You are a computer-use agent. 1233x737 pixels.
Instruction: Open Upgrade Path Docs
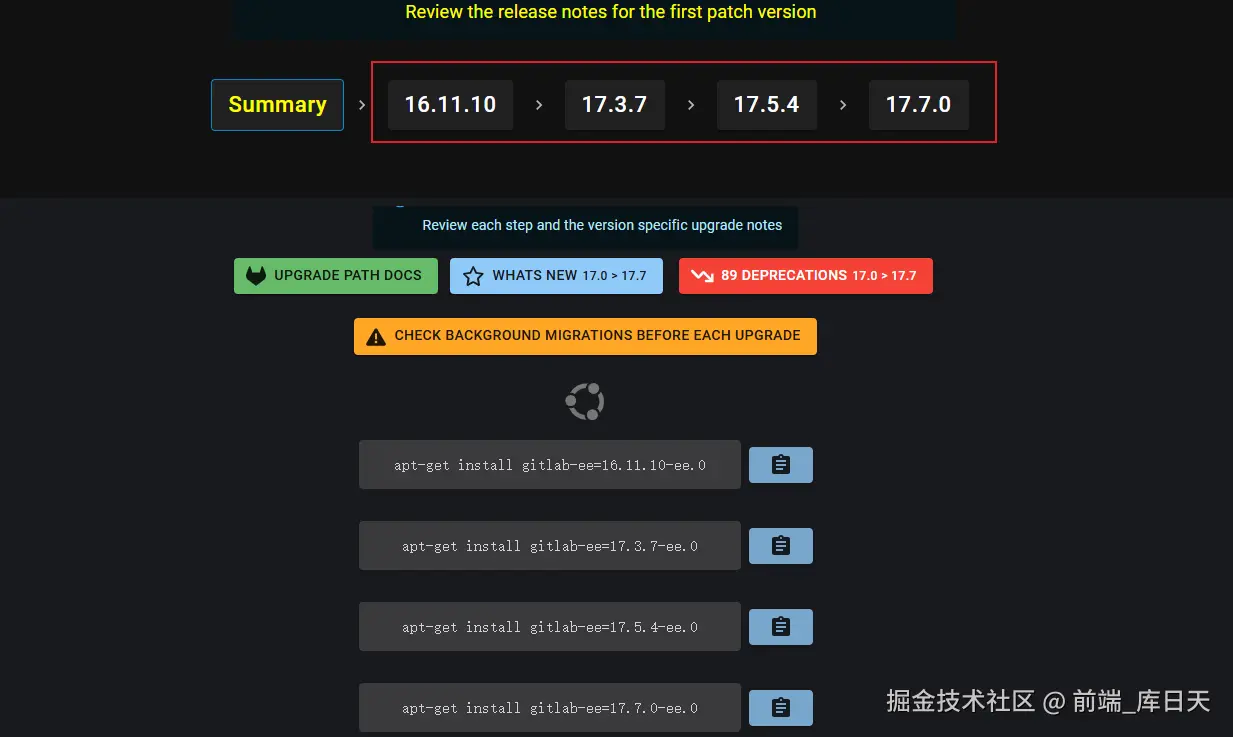pos(336,276)
